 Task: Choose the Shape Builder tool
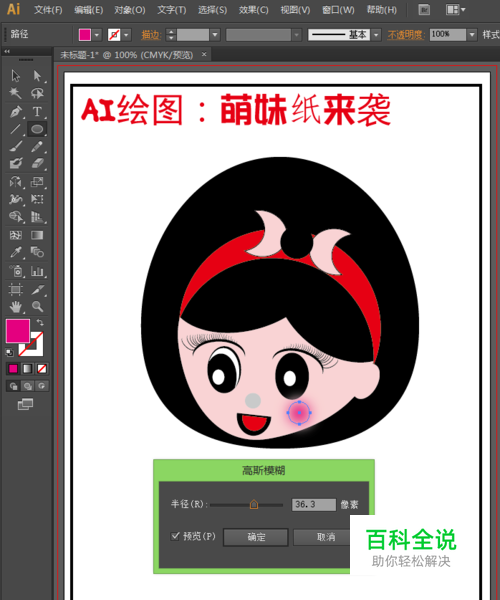coord(15,217)
